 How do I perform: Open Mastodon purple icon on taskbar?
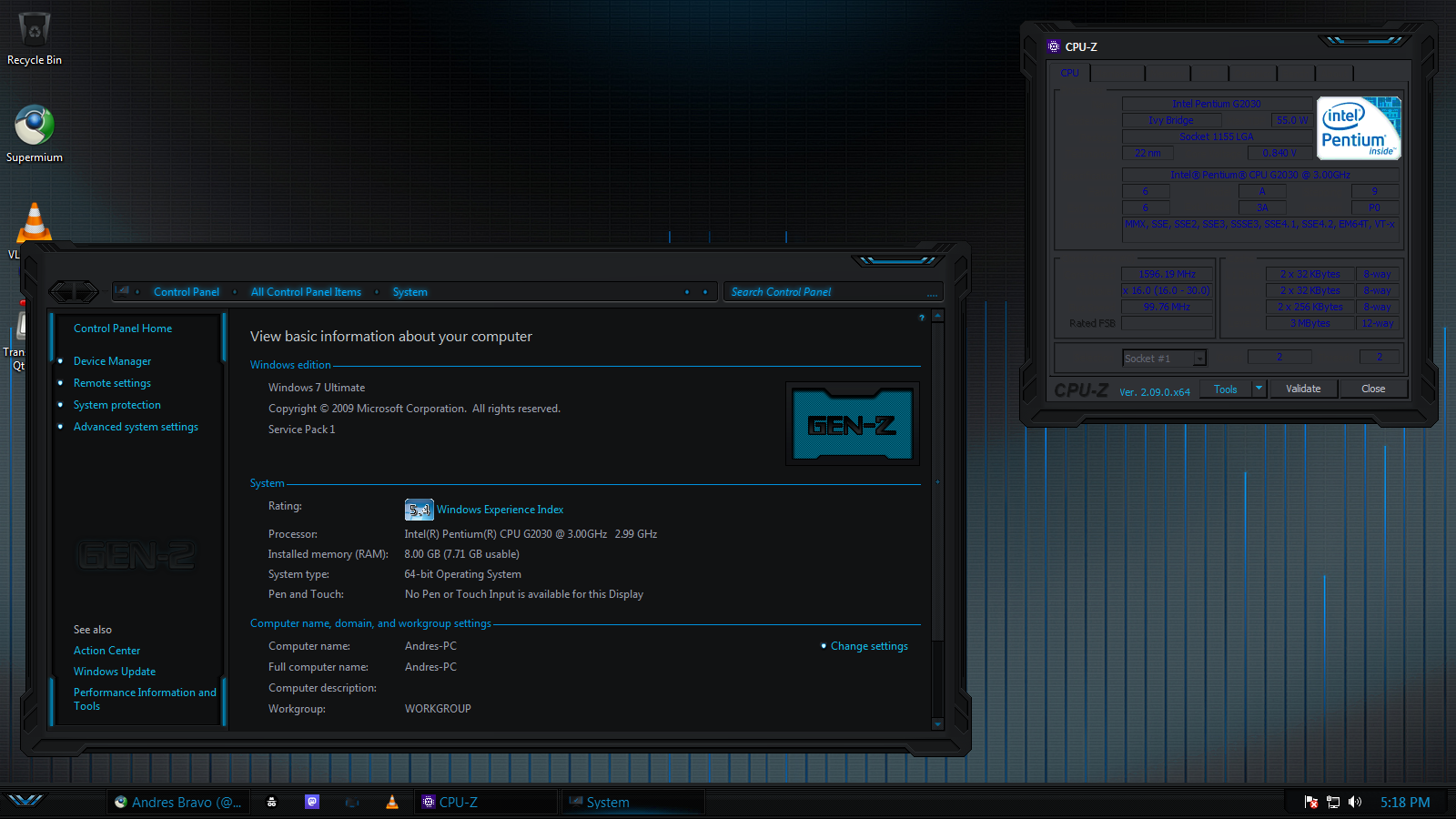coord(312,802)
